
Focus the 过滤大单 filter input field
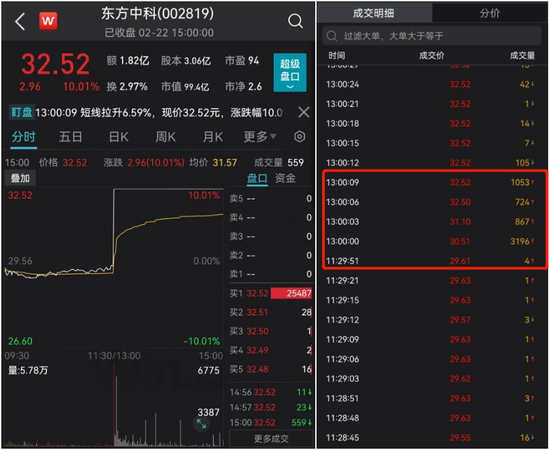(432, 36)
